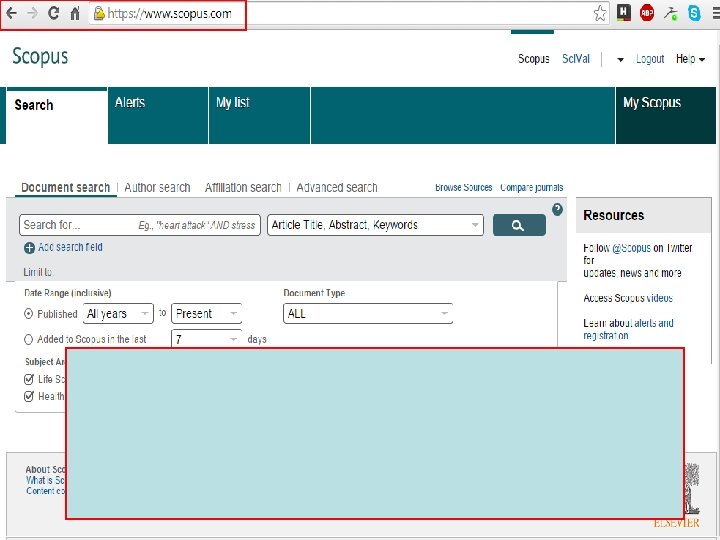Expand the user account dropdown arrow

tap(620, 60)
